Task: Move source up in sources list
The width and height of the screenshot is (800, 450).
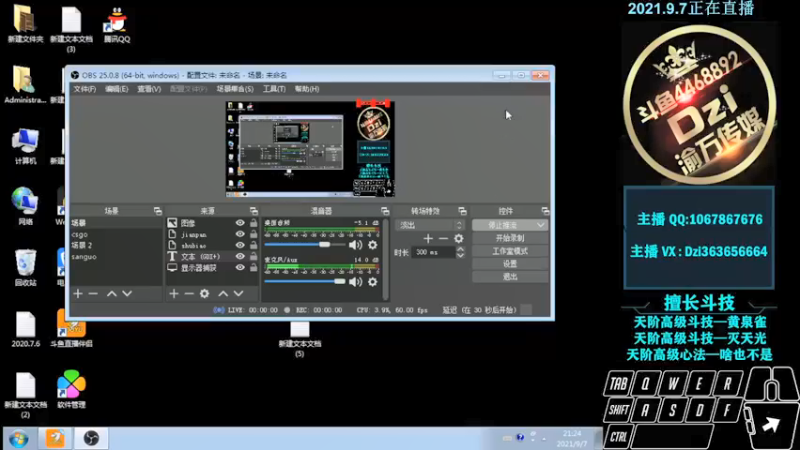Action: (x=223, y=293)
